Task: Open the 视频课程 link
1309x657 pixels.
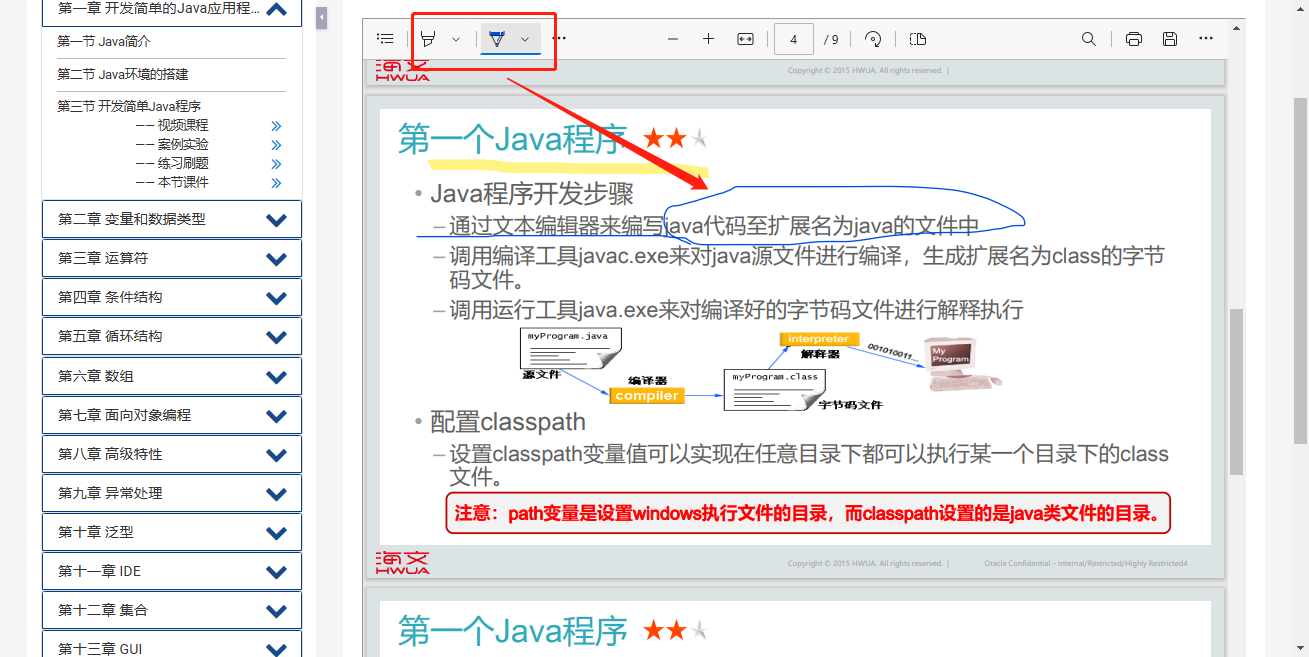Action: point(183,125)
